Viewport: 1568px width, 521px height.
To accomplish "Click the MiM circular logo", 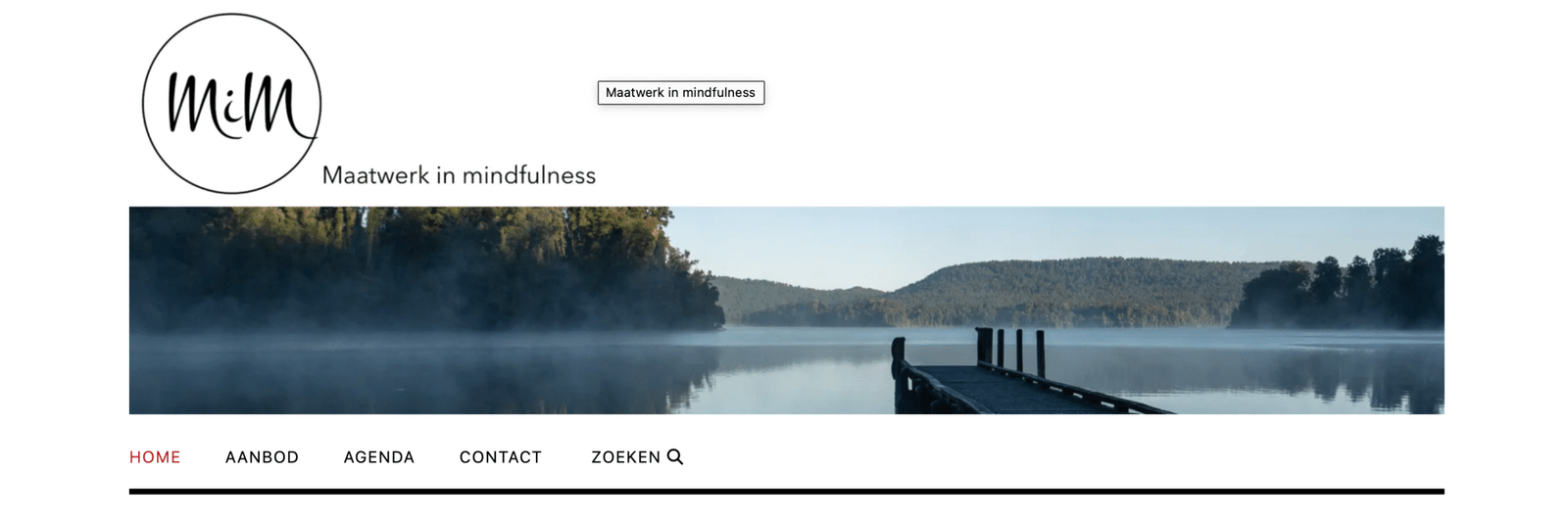I will click(231, 104).
